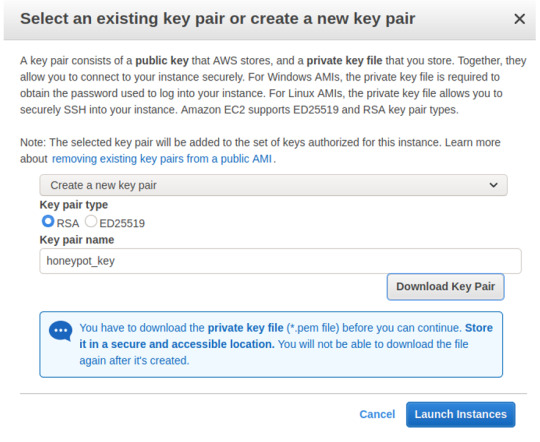This screenshot has height=442, width=540.
Task: Click the 'Note: The selected key pair' paragraph
Action: [260, 151]
